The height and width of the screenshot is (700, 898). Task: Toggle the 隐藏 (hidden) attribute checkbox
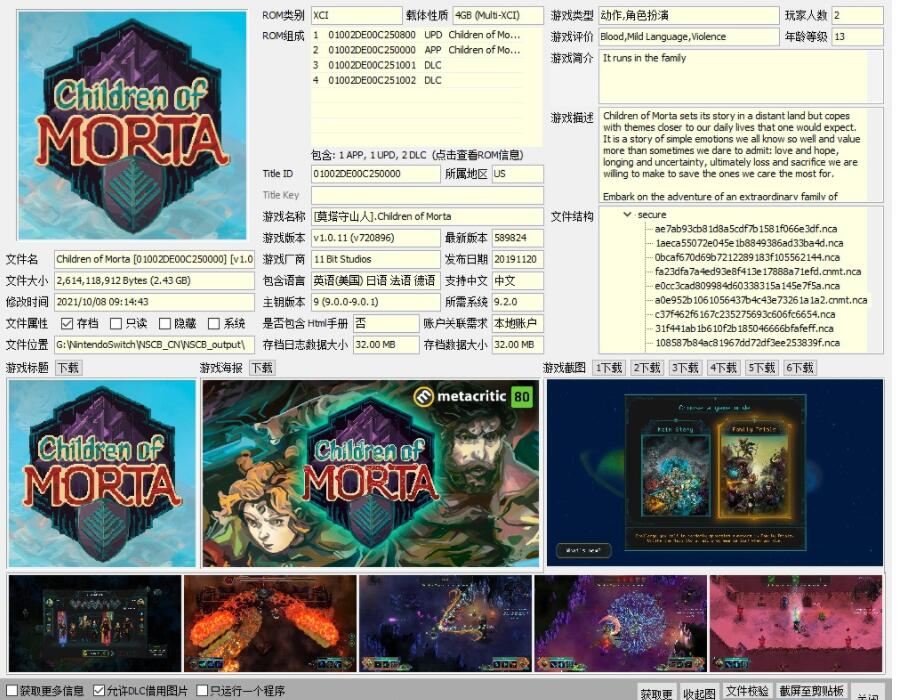pos(165,324)
